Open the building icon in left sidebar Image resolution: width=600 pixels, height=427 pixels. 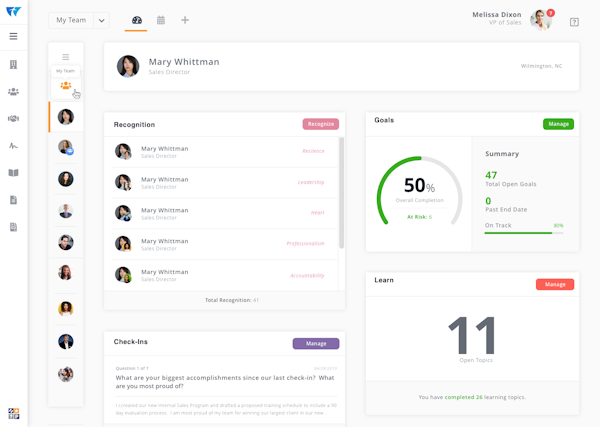(x=13, y=65)
